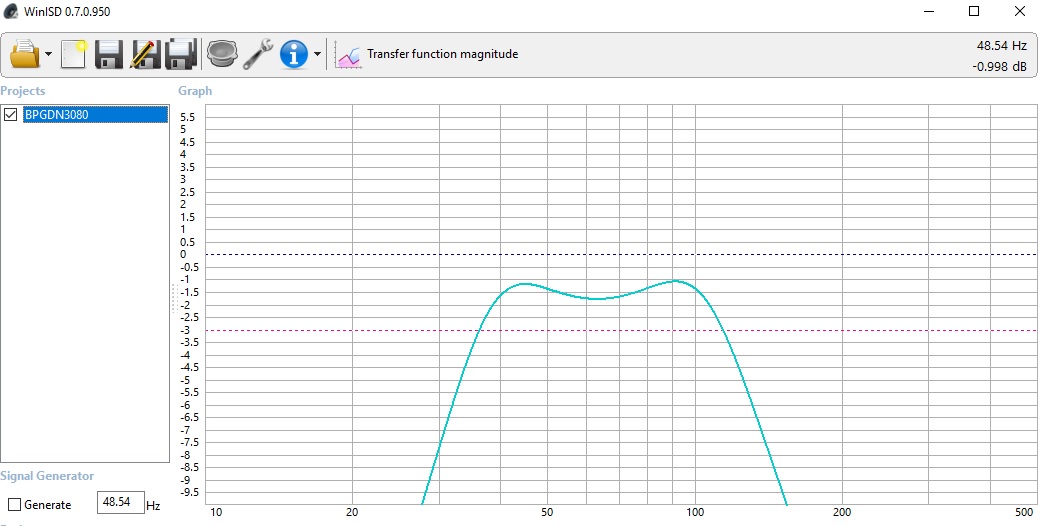Open graph type selector icon
Viewport: 1042px width, 526px height.
click(x=348, y=54)
